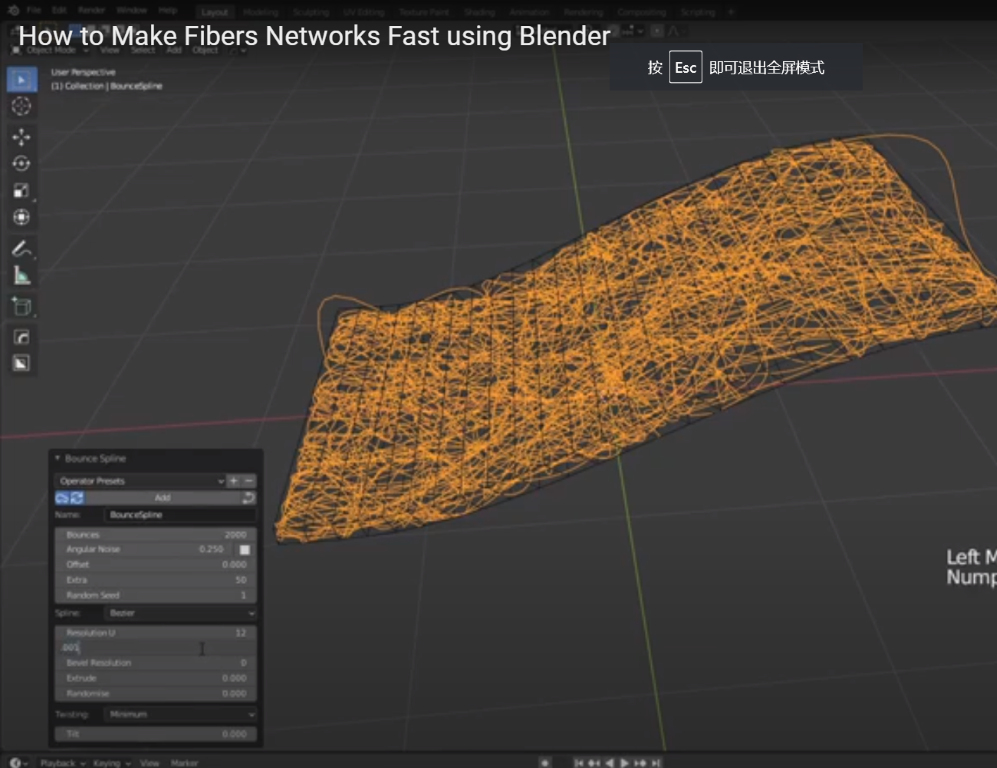997x768 pixels.
Task: Select the Add Cube tool
Action: (22, 306)
